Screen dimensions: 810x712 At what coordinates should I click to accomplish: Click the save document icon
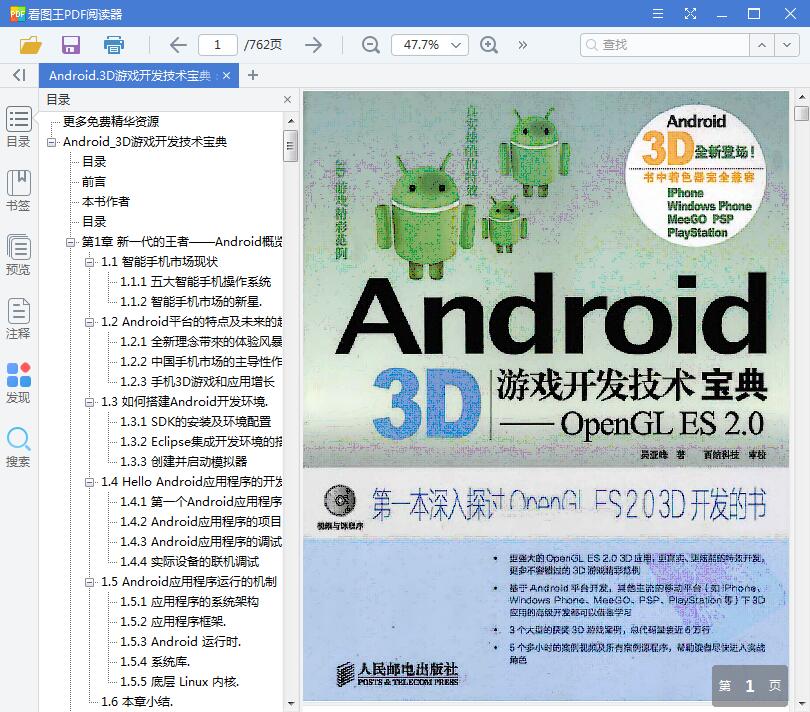pyautogui.click(x=69, y=45)
